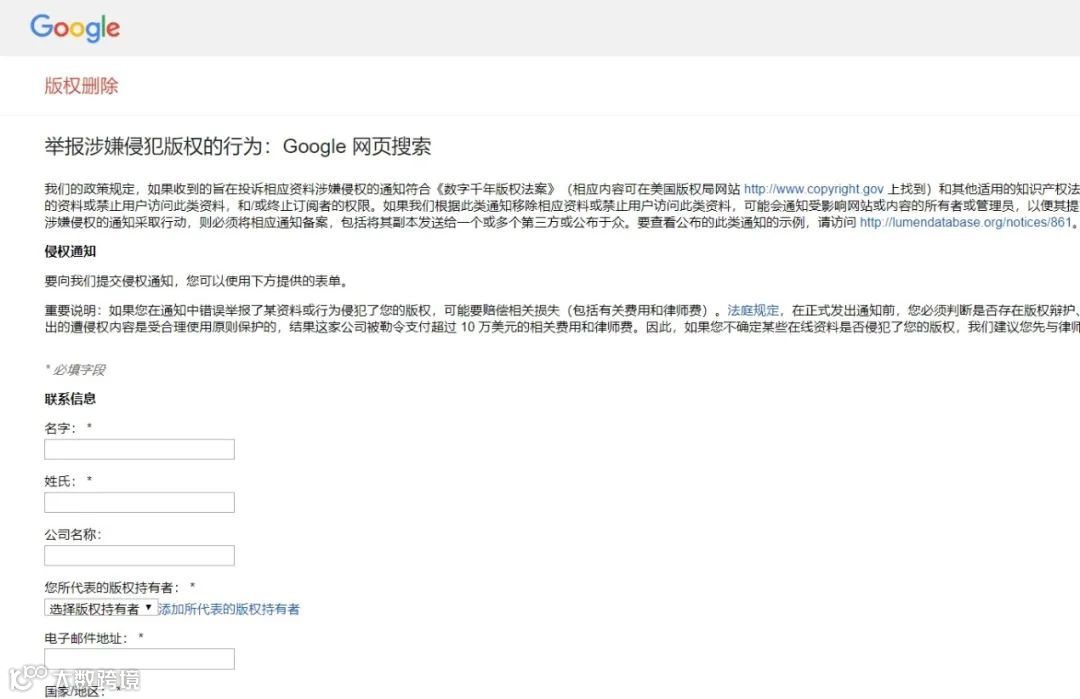Click the 姓氏 field label

click(x=60, y=481)
